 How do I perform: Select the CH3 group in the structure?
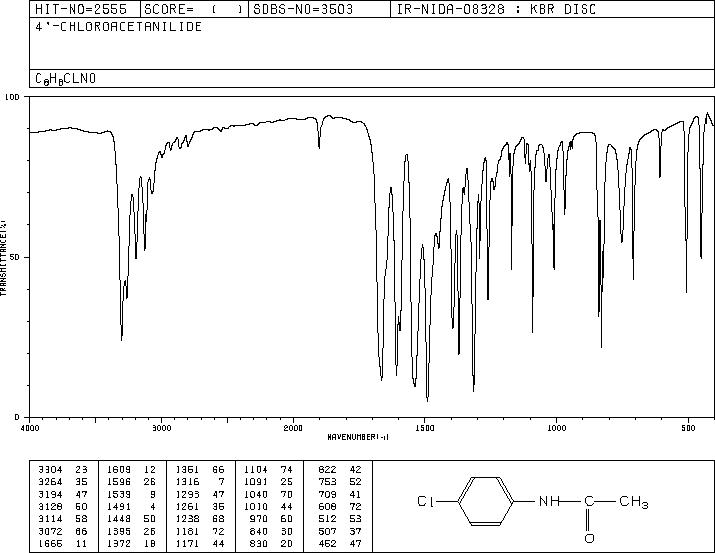click(x=634, y=502)
